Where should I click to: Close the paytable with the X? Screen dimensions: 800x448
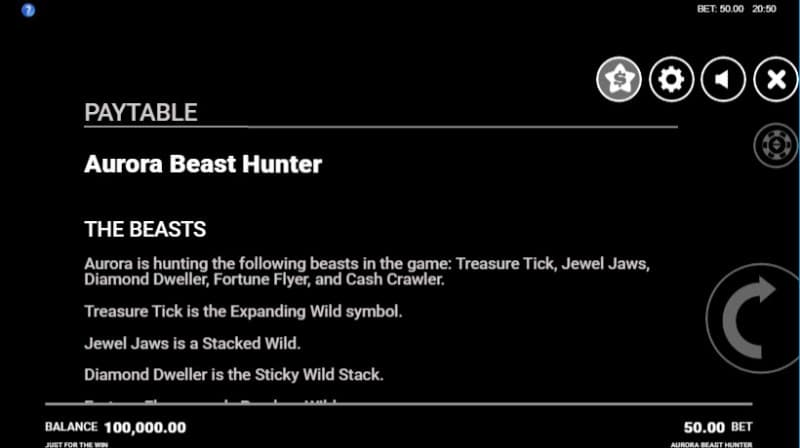775,79
